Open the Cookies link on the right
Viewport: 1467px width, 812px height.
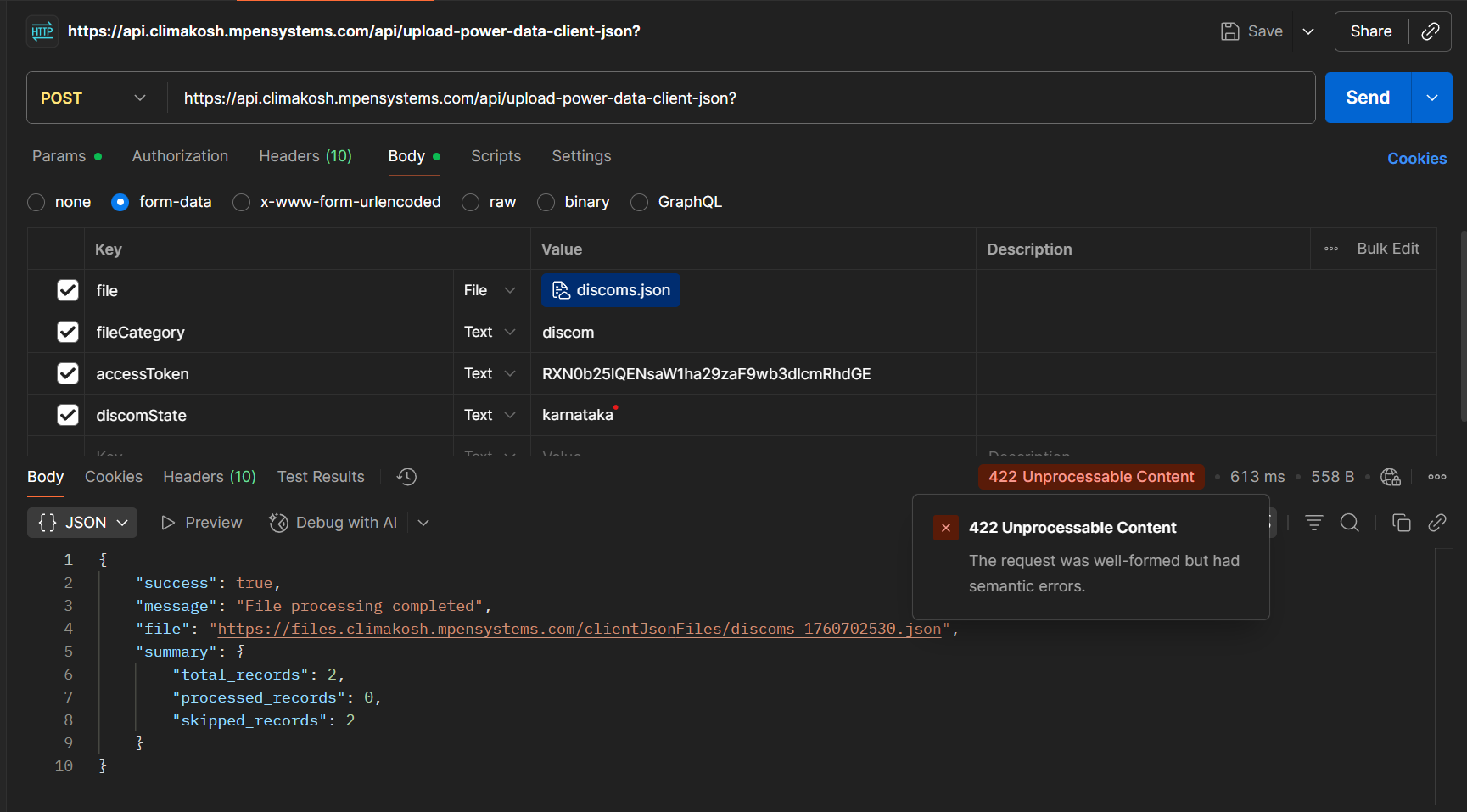click(1416, 159)
